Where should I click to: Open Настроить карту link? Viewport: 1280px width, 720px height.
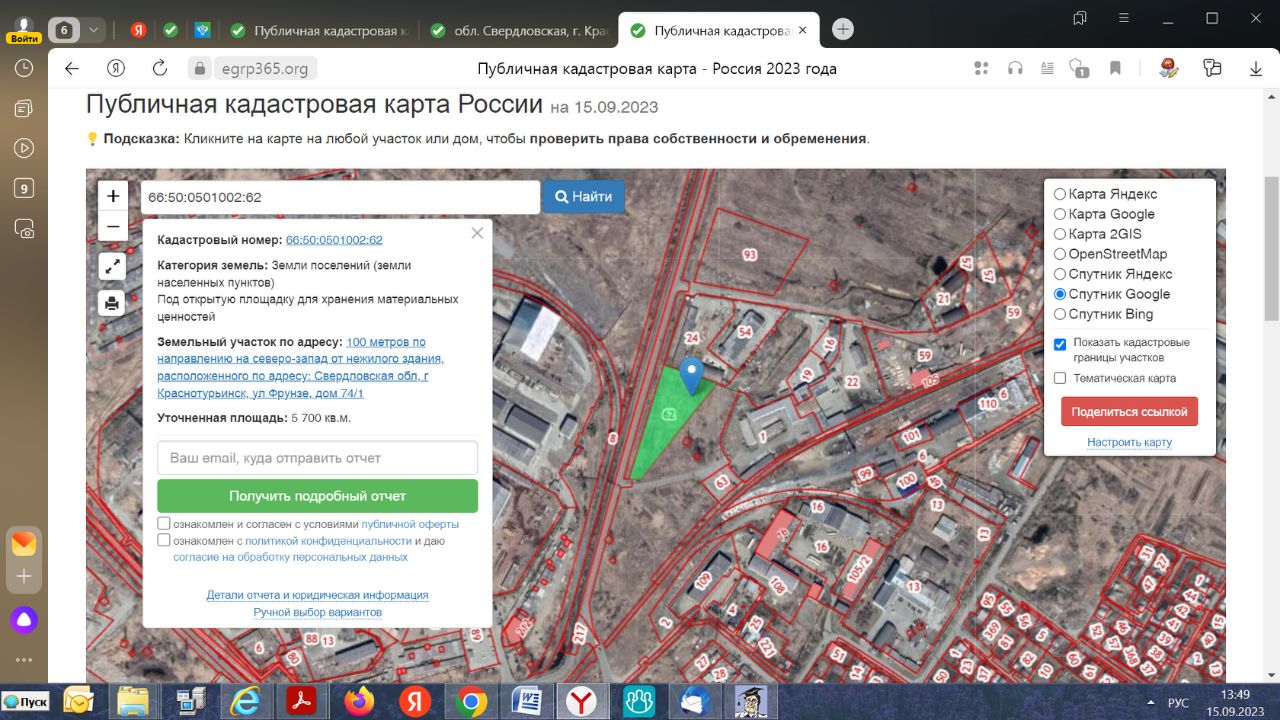[x=1129, y=442]
